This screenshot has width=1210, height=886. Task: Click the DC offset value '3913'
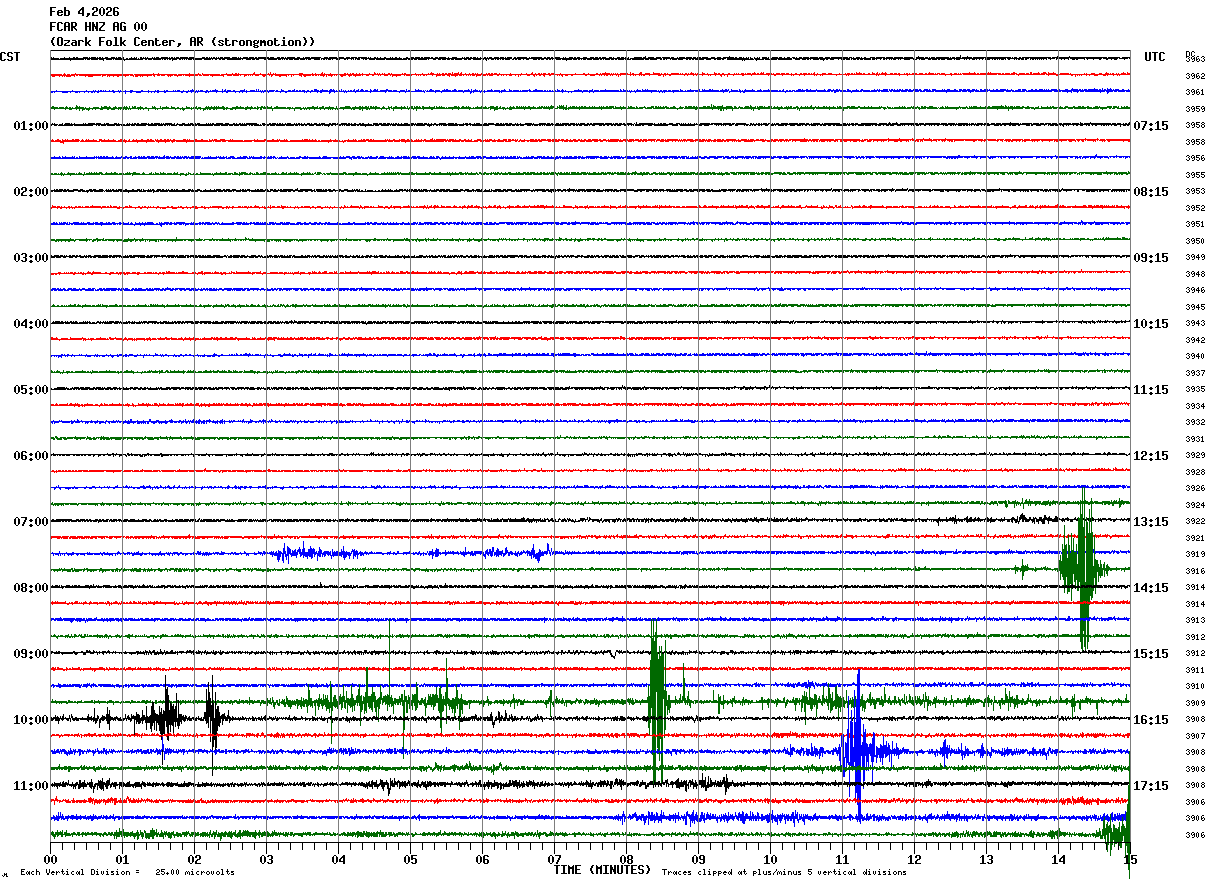tap(1195, 620)
